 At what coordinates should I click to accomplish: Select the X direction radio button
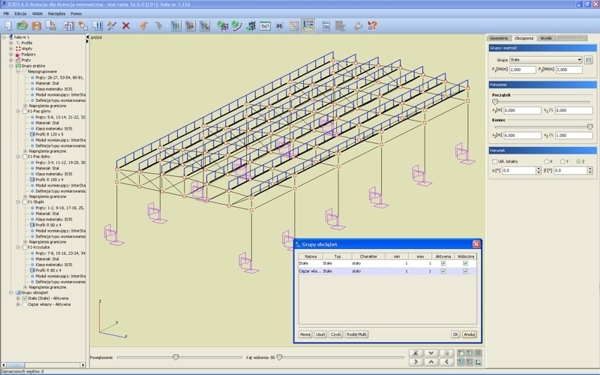[546, 161]
